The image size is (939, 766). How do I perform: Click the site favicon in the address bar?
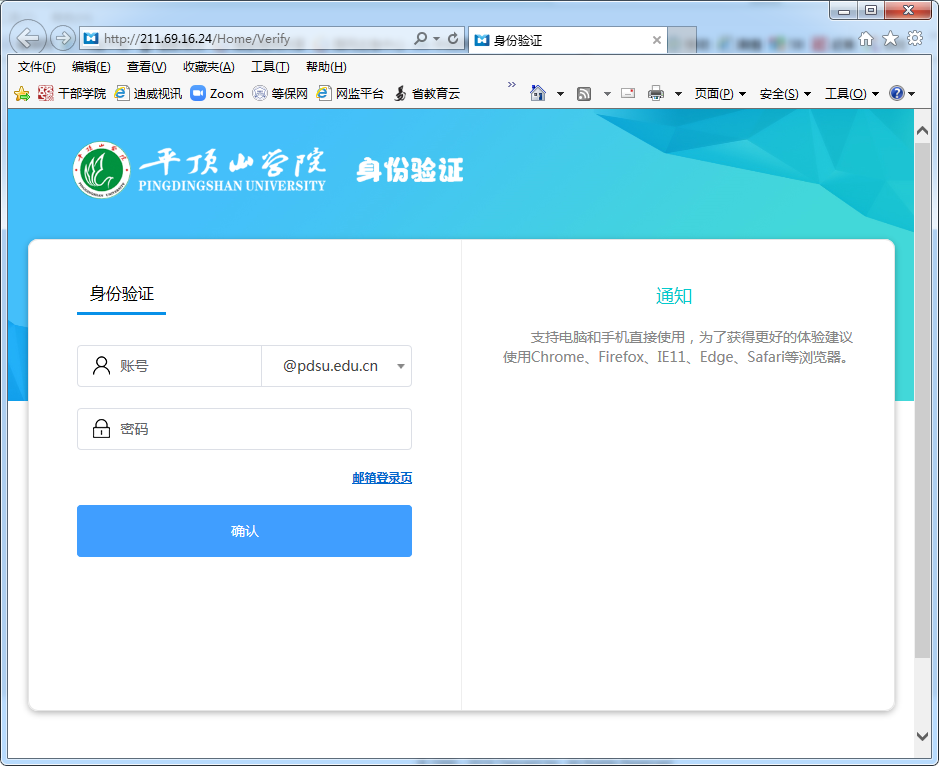coord(91,38)
